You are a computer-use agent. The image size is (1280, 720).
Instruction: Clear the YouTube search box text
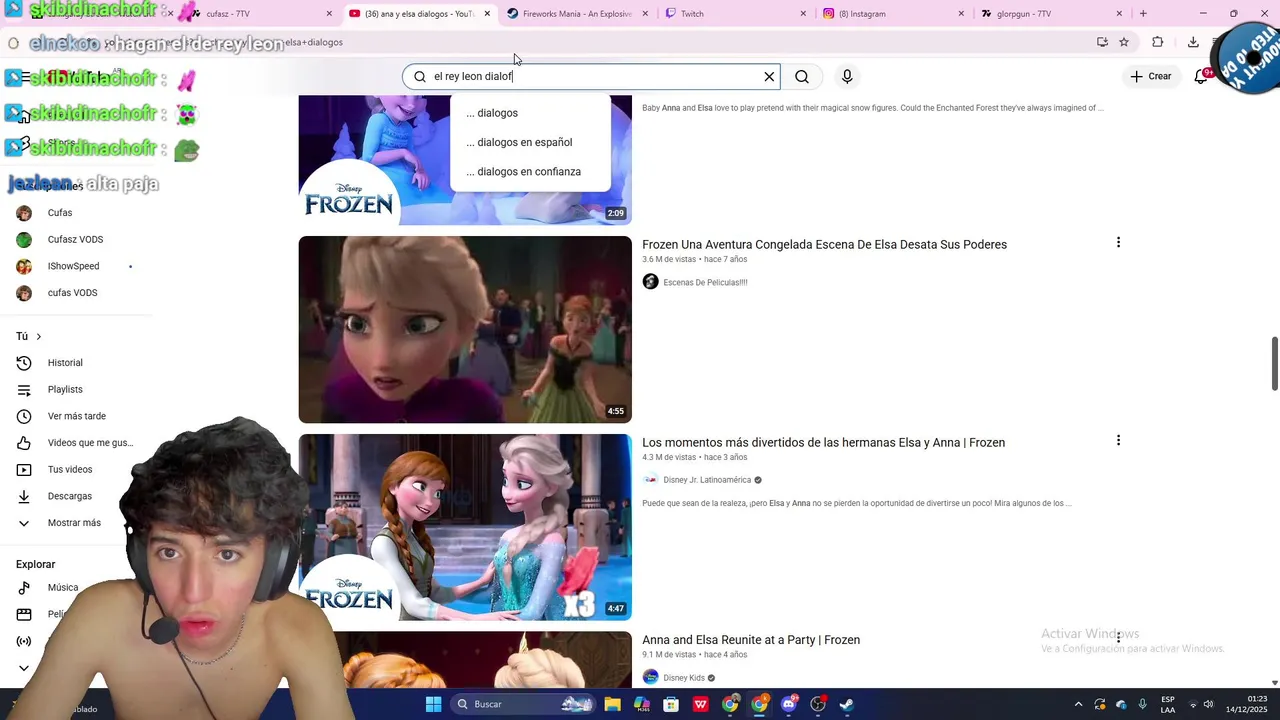pos(769,76)
